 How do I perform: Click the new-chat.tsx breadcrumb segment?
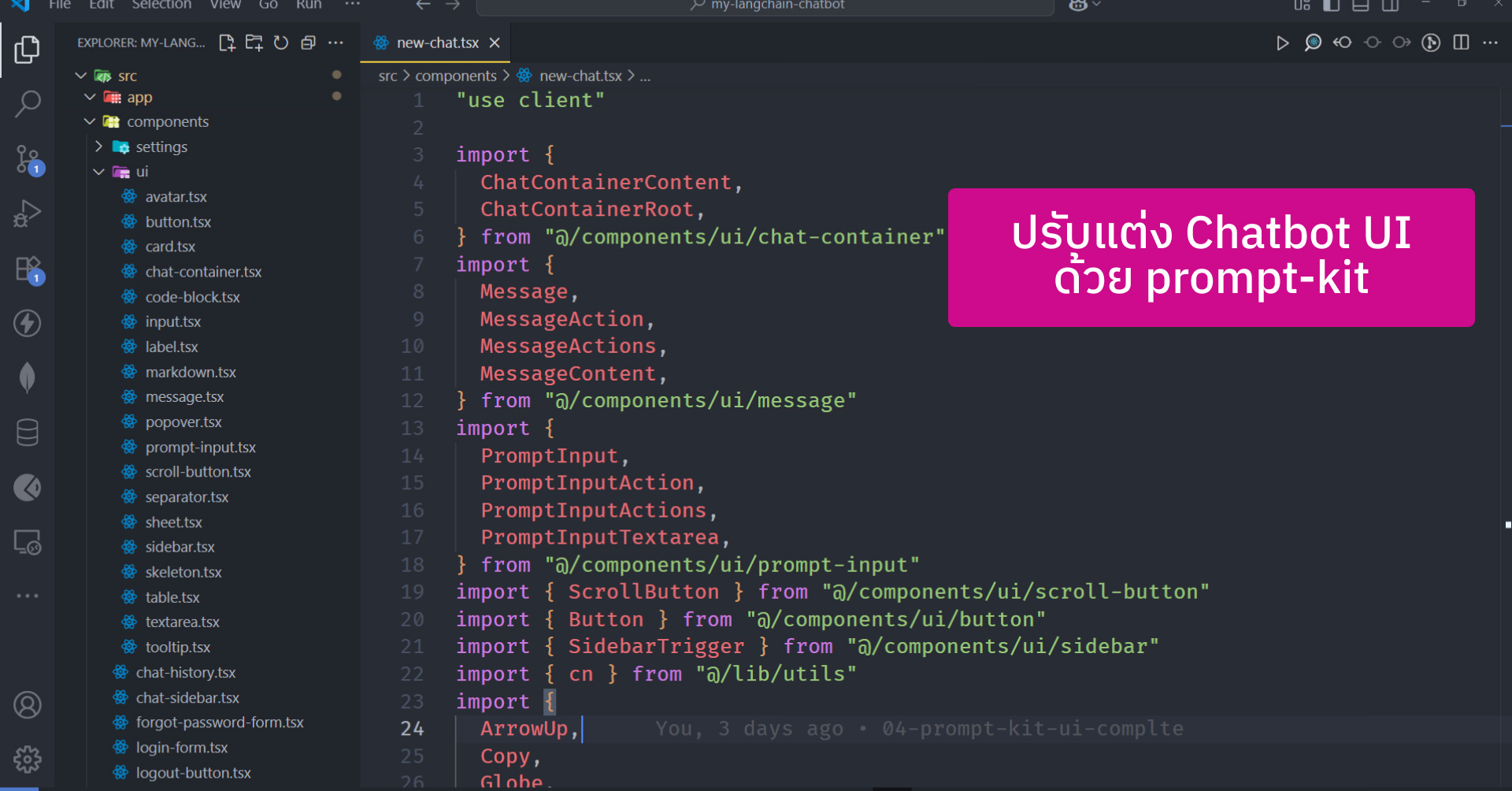coord(580,76)
